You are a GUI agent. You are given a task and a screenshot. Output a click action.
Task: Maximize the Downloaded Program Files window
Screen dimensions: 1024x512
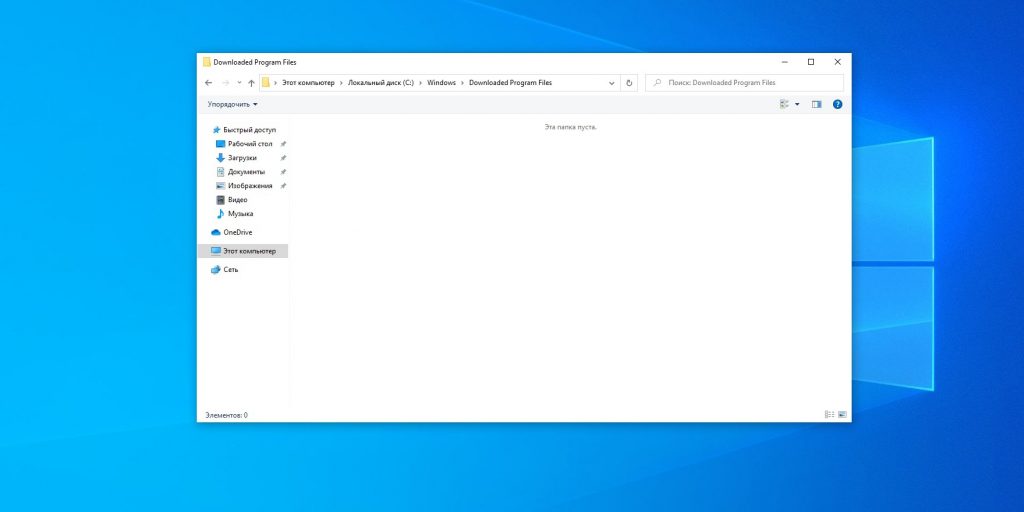point(811,62)
